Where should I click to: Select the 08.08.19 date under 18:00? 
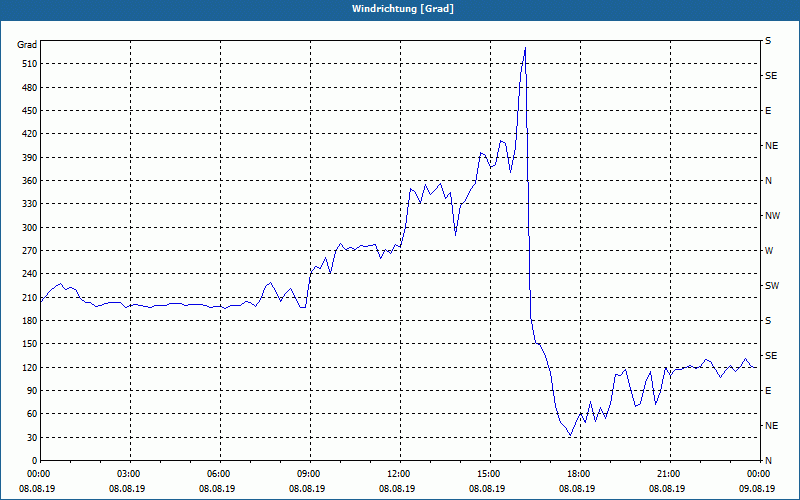(x=577, y=488)
